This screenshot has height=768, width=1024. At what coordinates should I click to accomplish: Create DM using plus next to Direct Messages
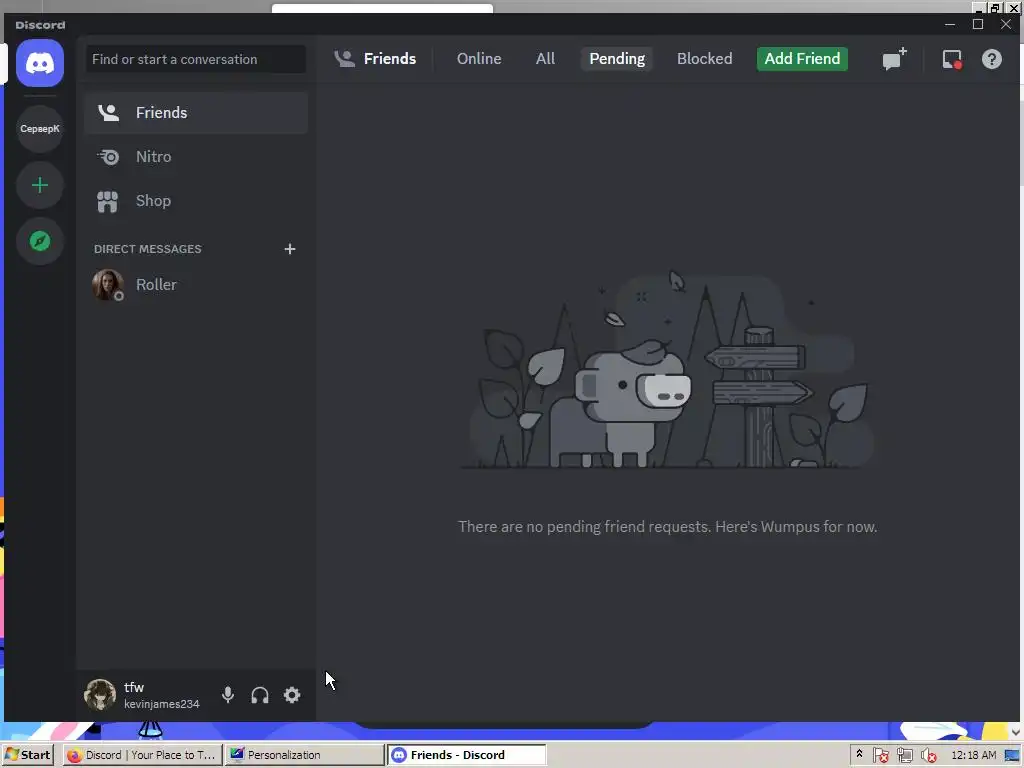290,249
